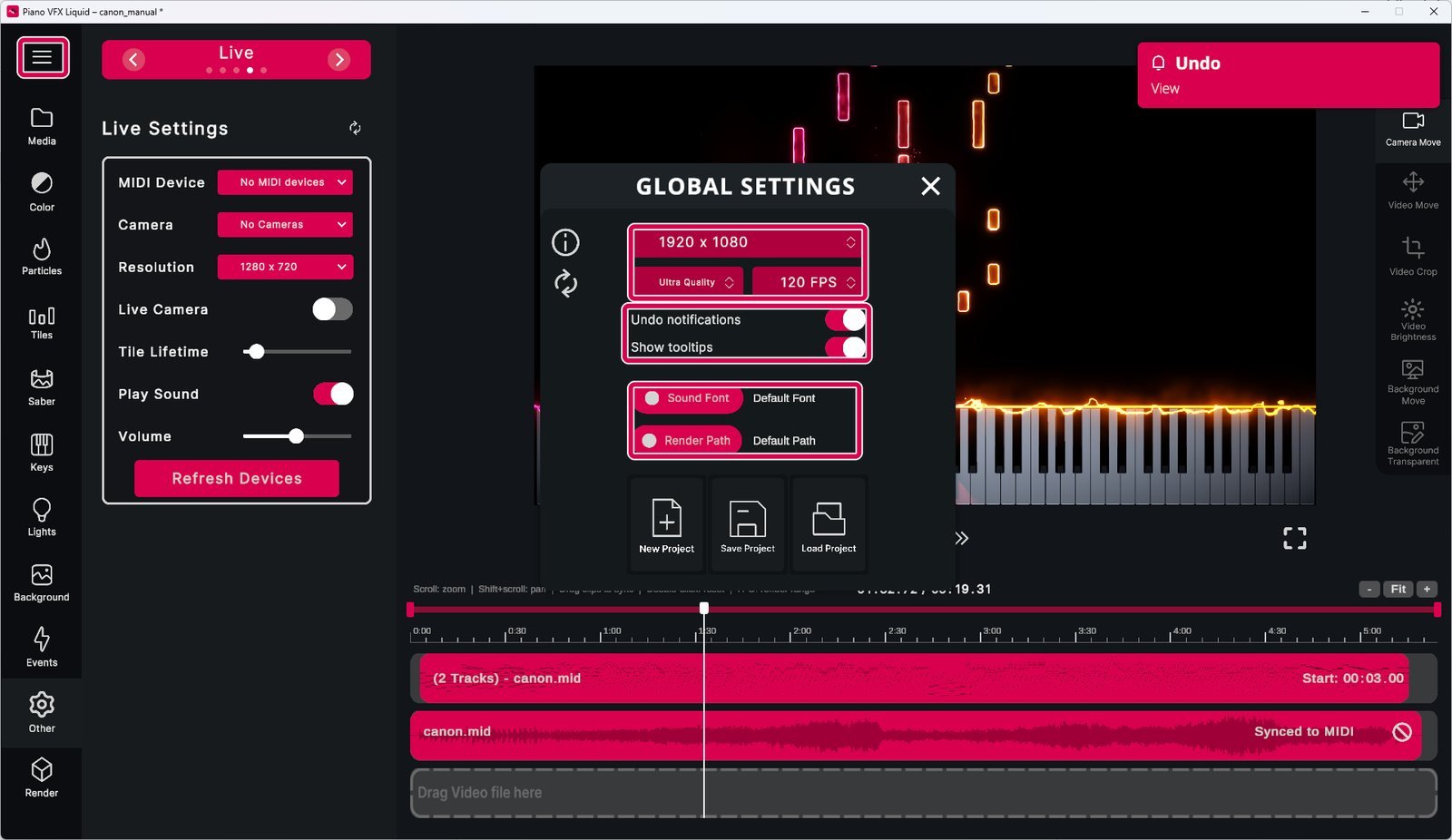Toggle the Render Path switch
The height and width of the screenshot is (840, 1452).
[x=688, y=441]
